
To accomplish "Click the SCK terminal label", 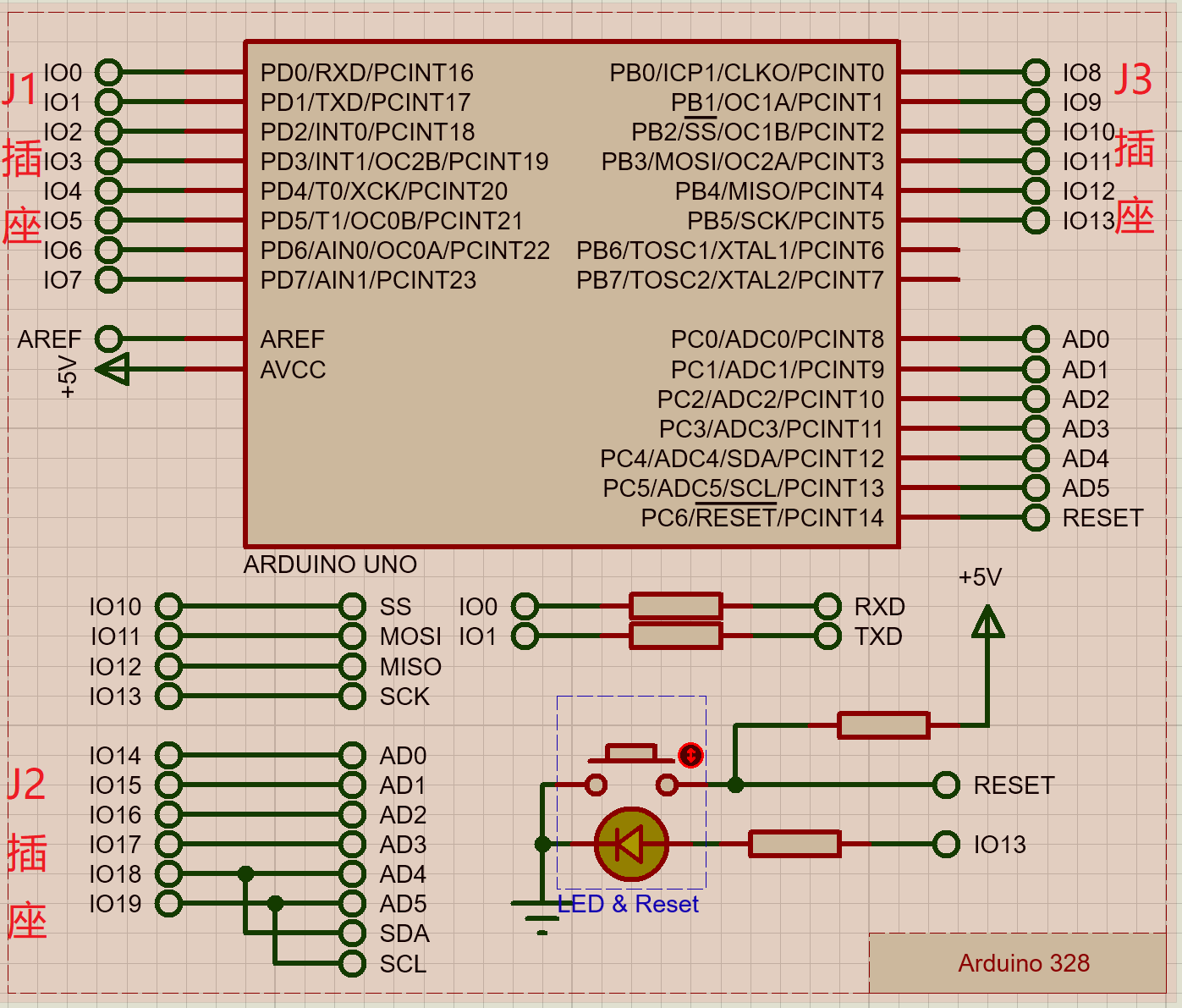I will coord(404,697).
